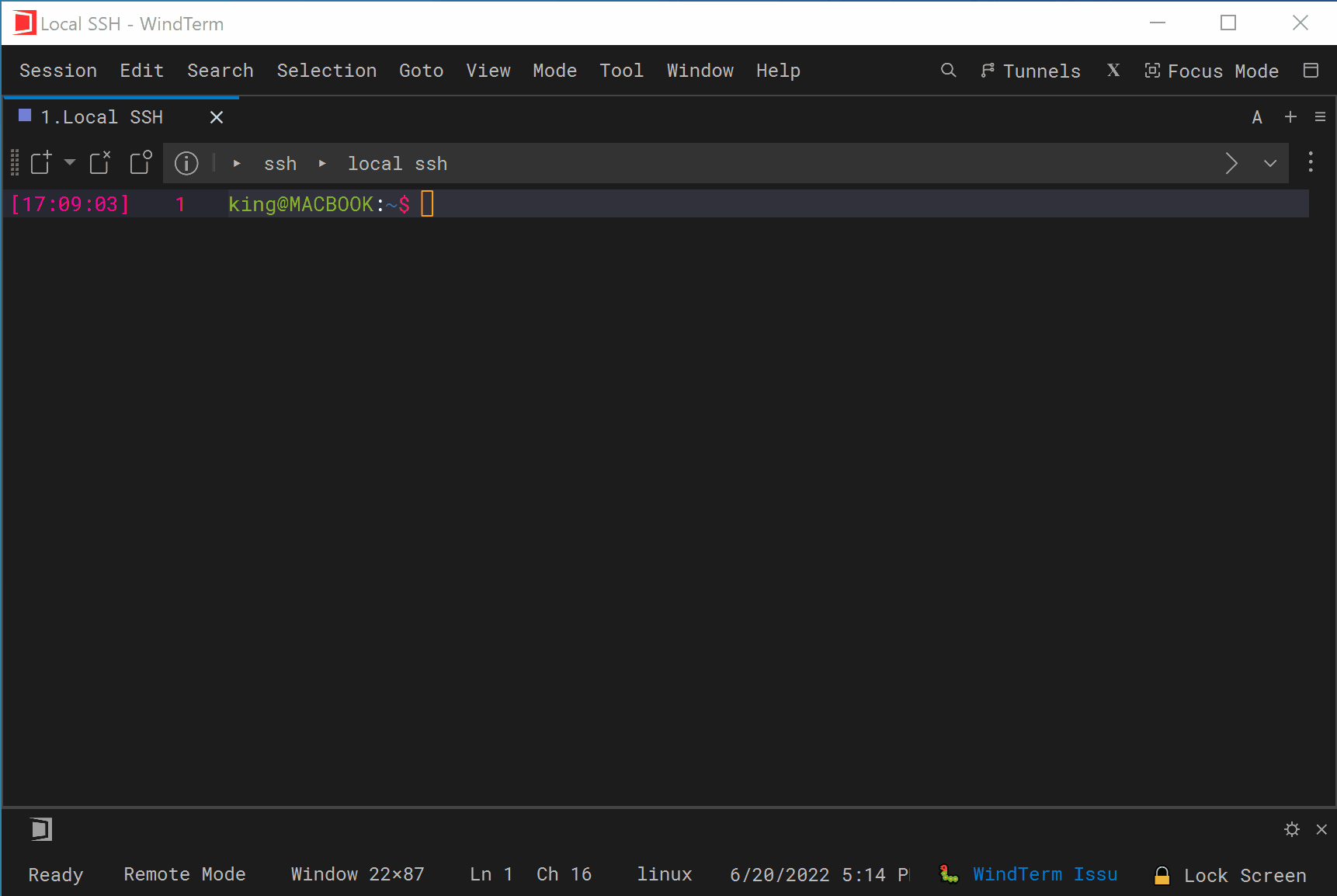This screenshot has width=1337, height=896.
Task: Click the right chevron in address bar
Action: [1231, 163]
